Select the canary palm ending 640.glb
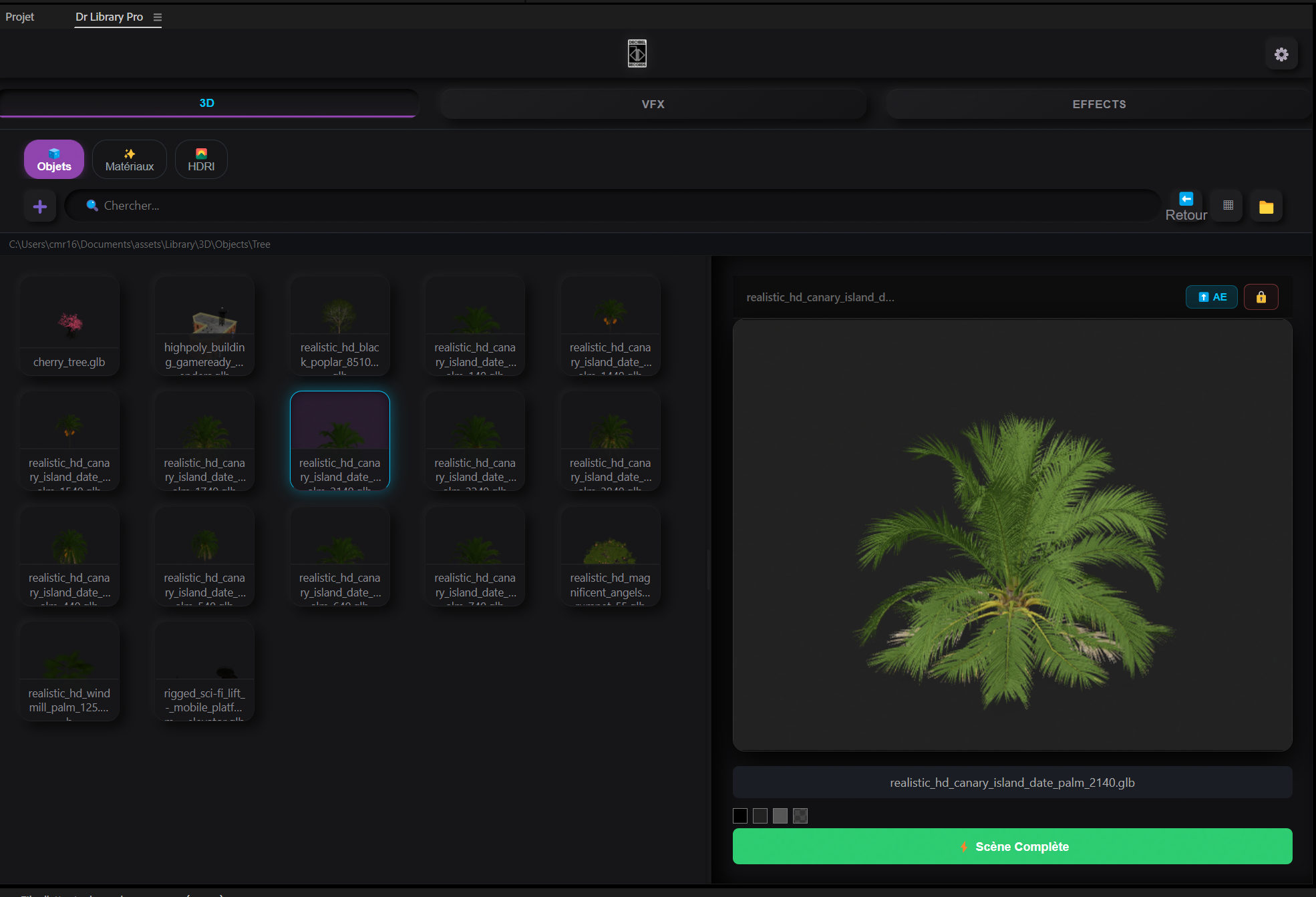 pyautogui.click(x=340, y=556)
